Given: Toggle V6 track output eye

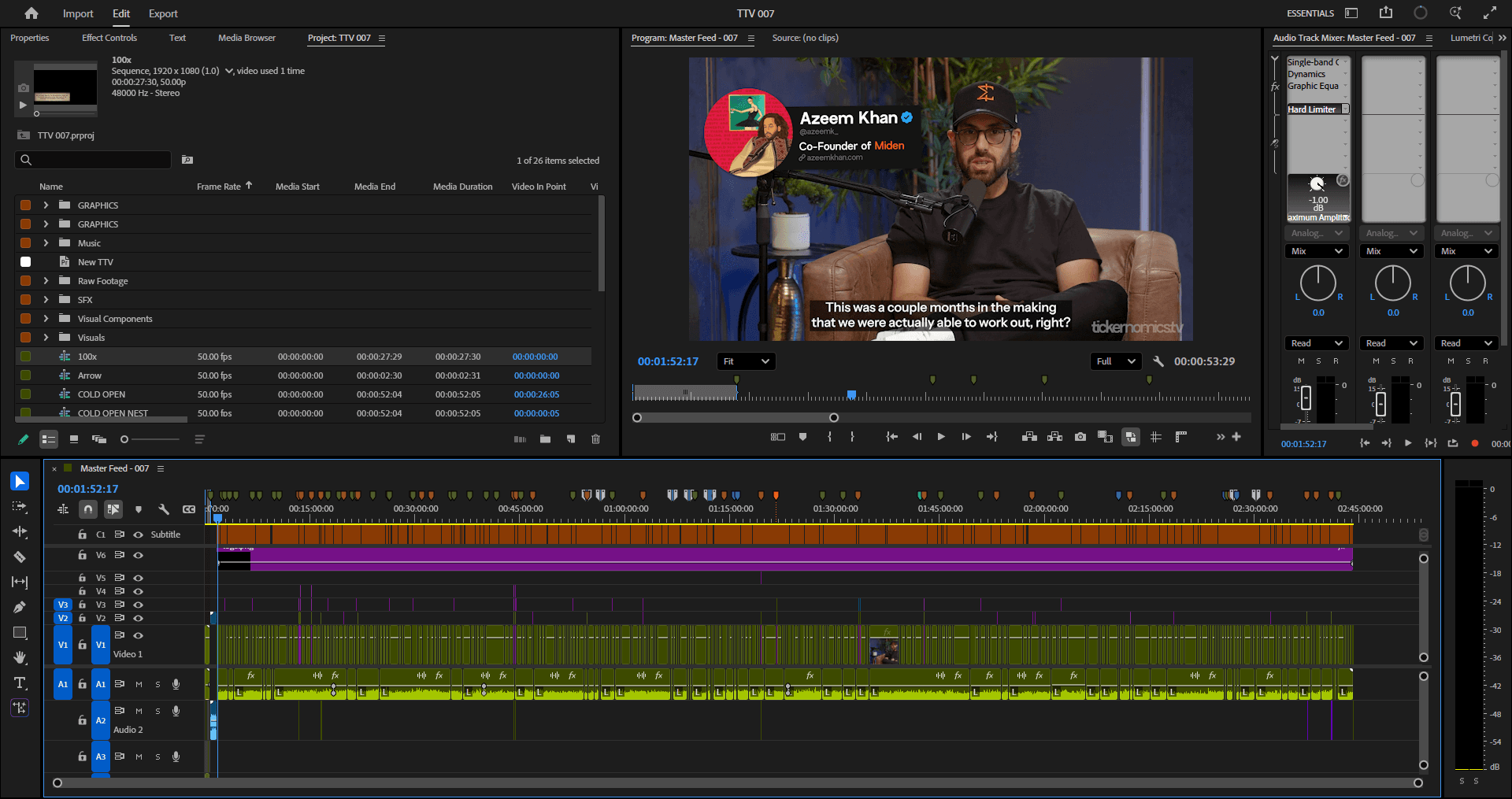Looking at the screenshot, I should 138,555.
